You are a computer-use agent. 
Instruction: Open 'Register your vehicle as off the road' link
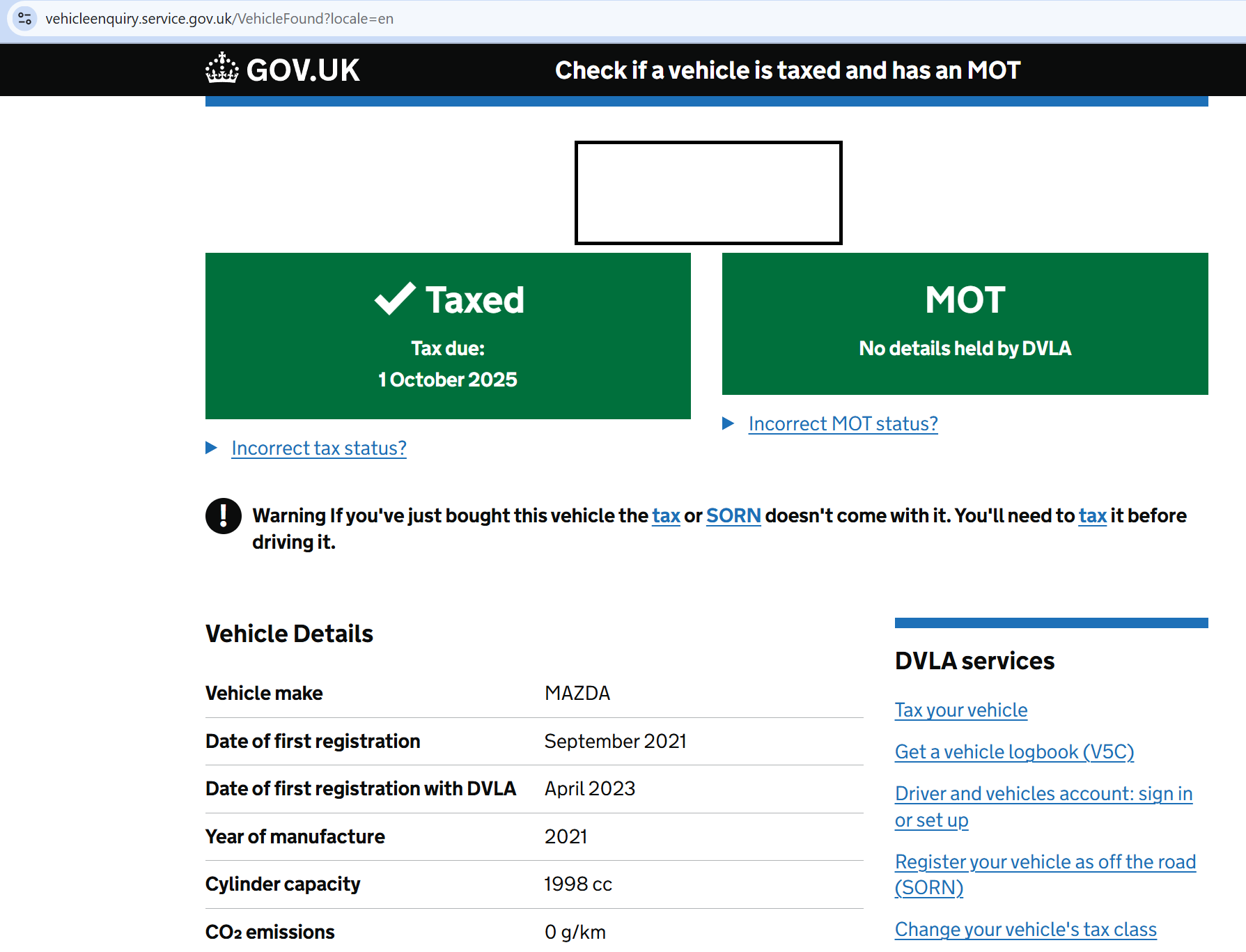pyautogui.click(x=1045, y=862)
